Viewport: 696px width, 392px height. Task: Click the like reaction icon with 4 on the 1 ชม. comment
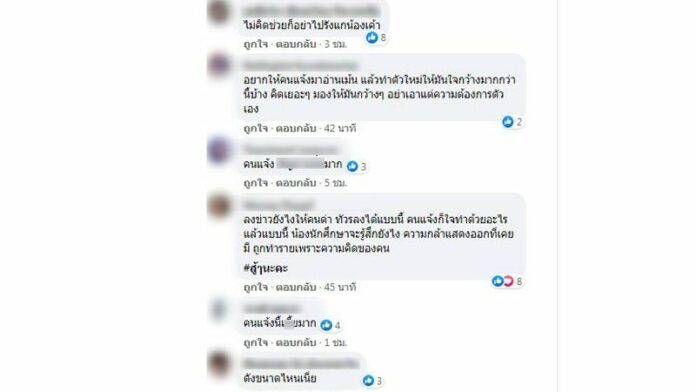coord(326,325)
